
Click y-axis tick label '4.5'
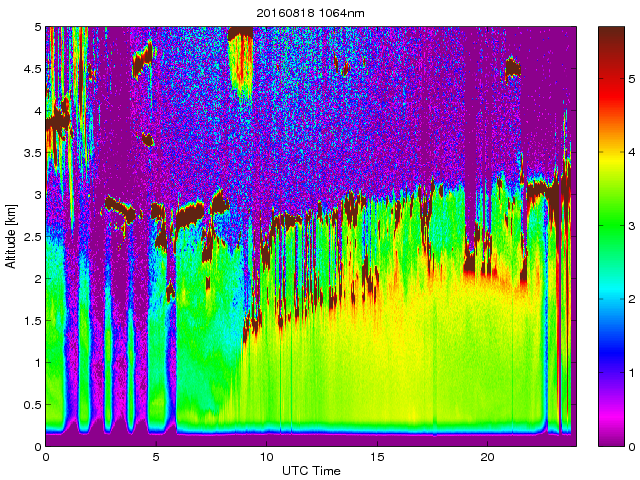pos(32,69)
